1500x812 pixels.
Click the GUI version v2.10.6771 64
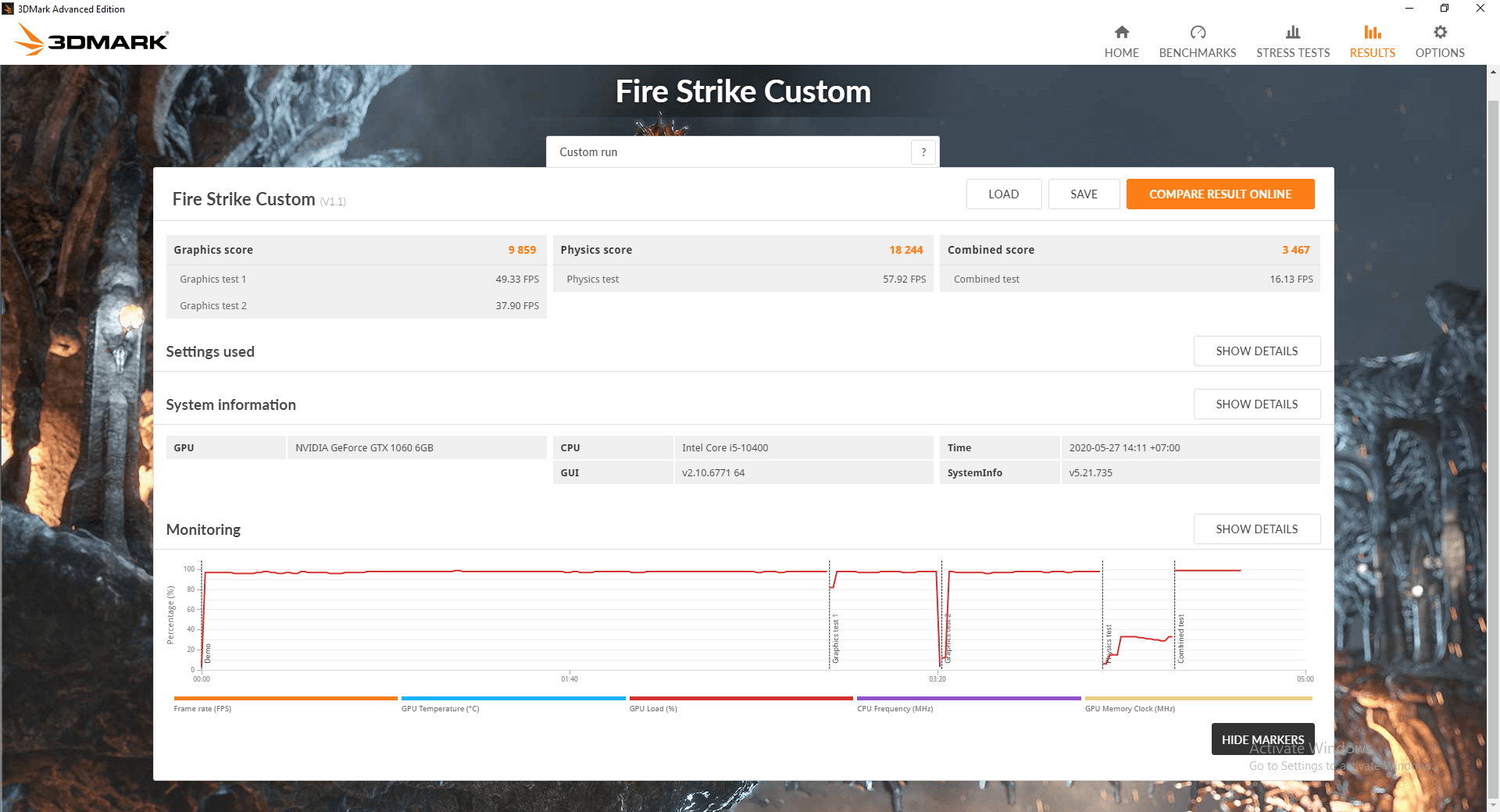pos(713,472)
